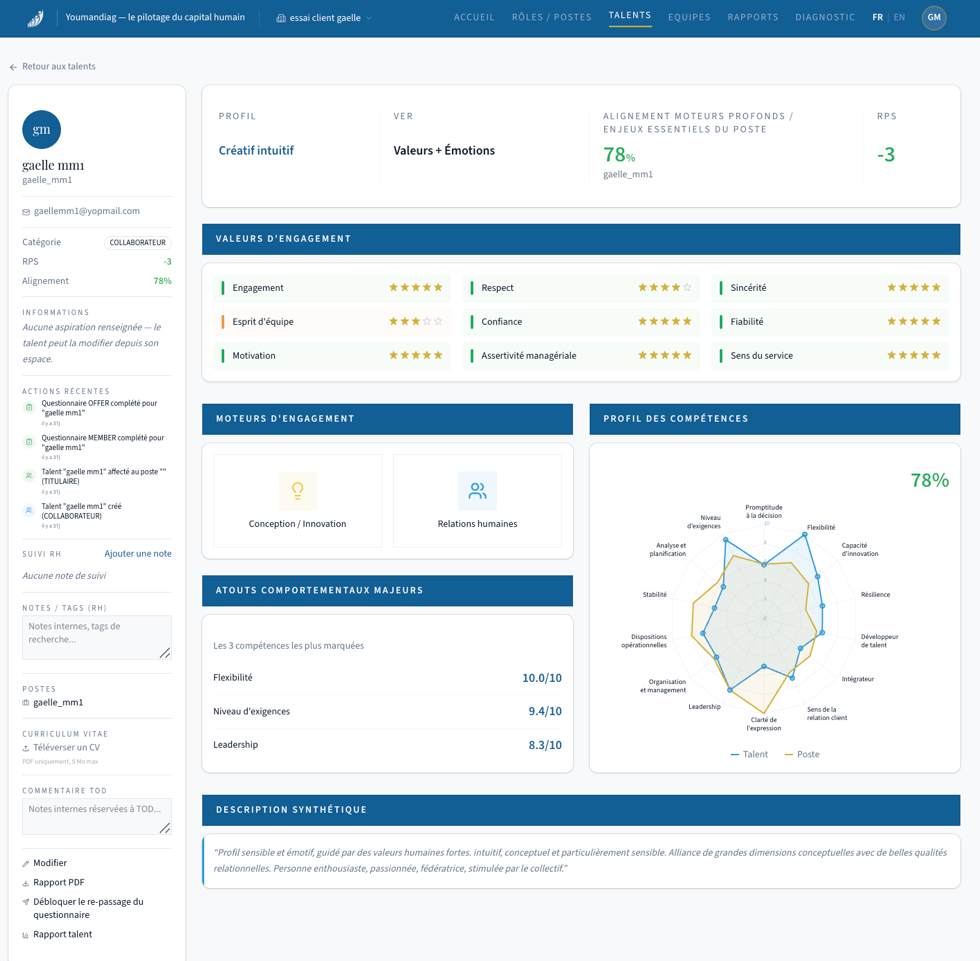Click the envelope icon beside the email address
Image resolution: width=980 pixels, height=961 pixels.
click(26, 212)
